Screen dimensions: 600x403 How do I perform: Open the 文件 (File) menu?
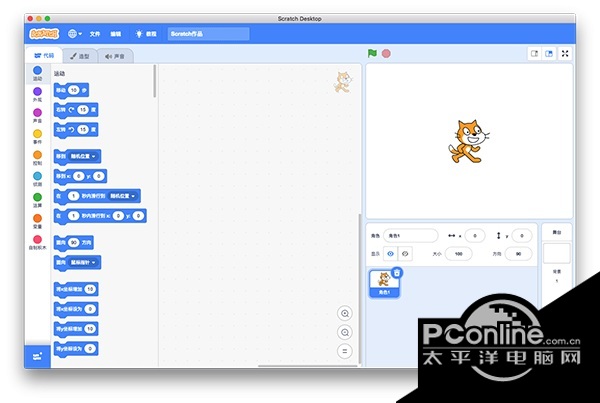(95, 34)
